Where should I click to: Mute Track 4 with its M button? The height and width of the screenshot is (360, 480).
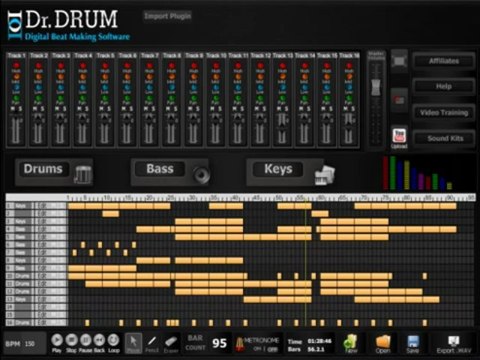(79, 109)
